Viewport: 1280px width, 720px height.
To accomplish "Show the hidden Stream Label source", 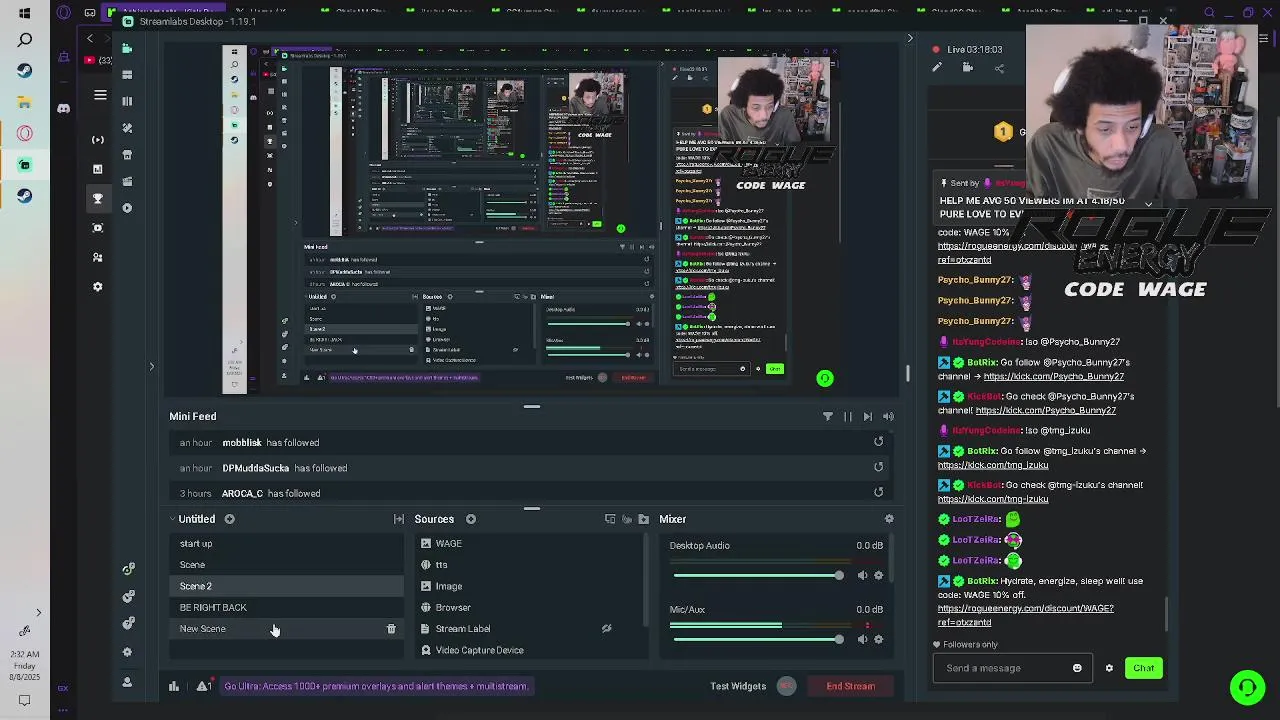I will point(606,629).
